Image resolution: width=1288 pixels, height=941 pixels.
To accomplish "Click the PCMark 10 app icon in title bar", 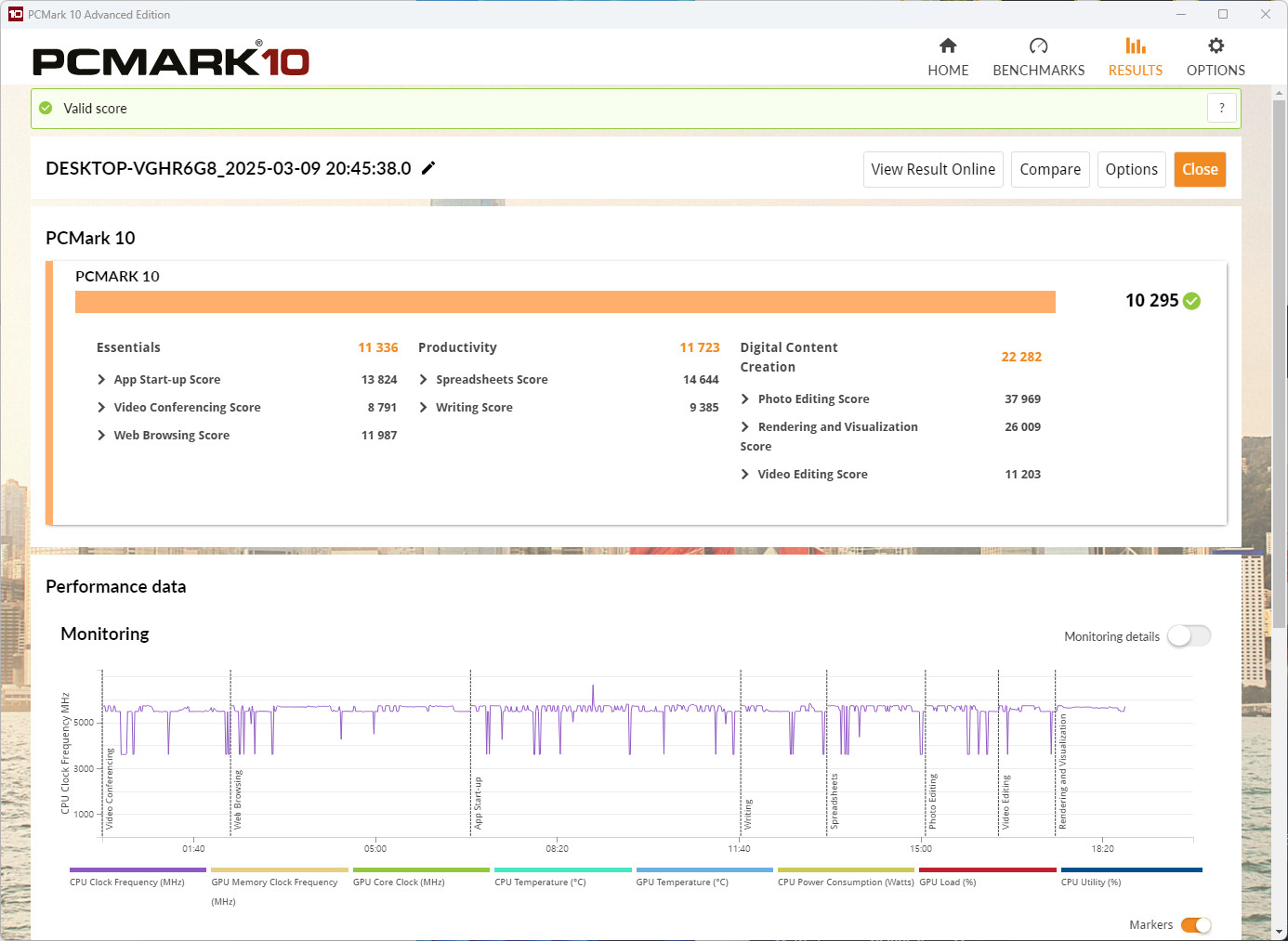I will click(x=15, y=14).
